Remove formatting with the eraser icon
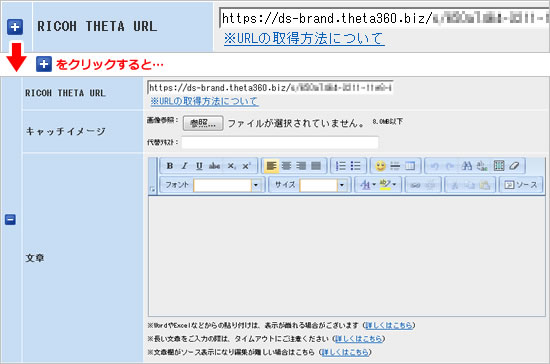The image size is (550, 364). tap(514, 166)
